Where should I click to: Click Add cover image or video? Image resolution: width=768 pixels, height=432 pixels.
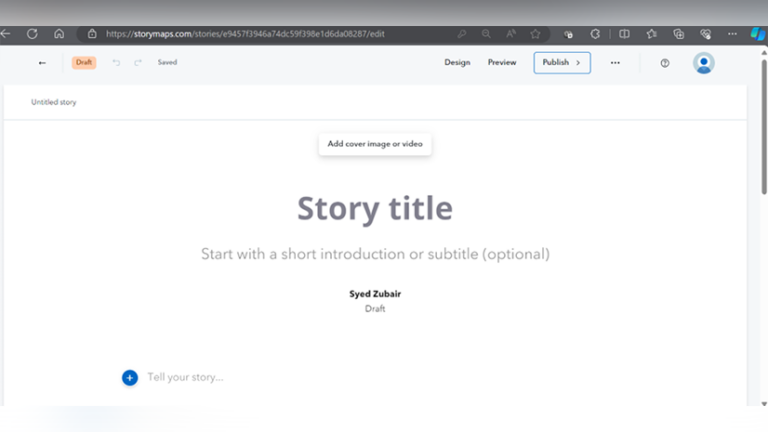point(375,144)
